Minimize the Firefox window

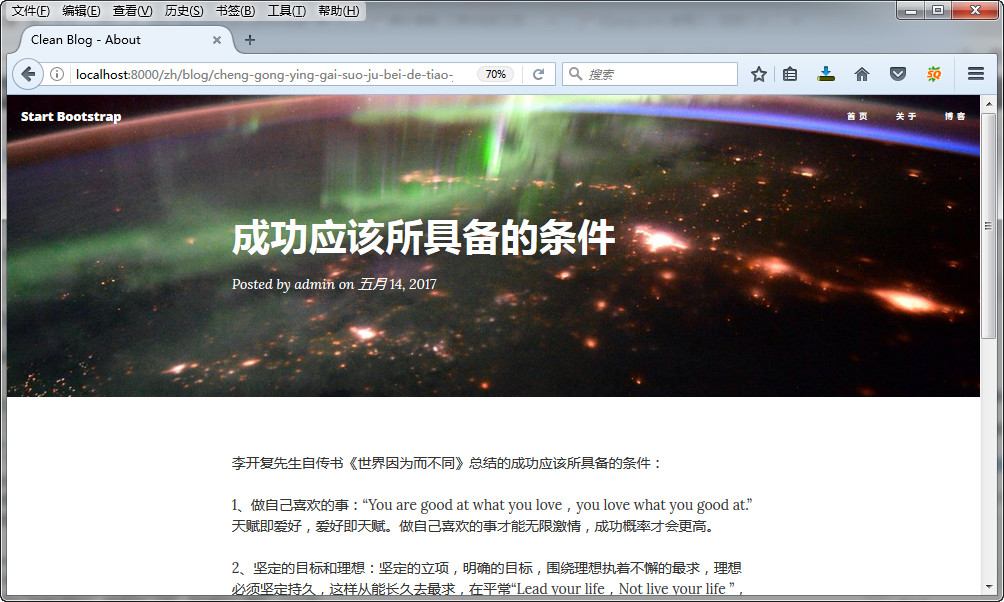[911, 10]
